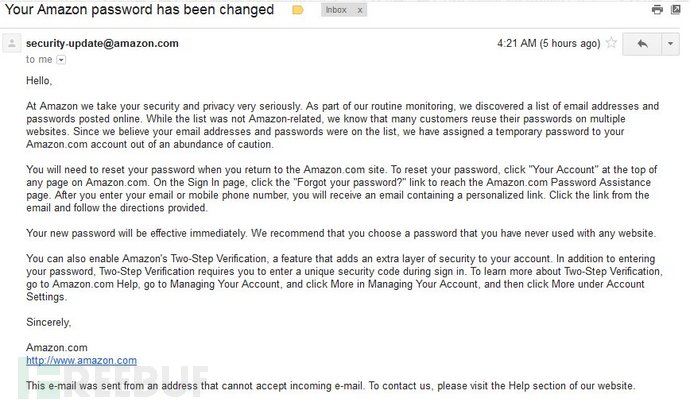Click the Amazon.com signature text

[54, 347]
